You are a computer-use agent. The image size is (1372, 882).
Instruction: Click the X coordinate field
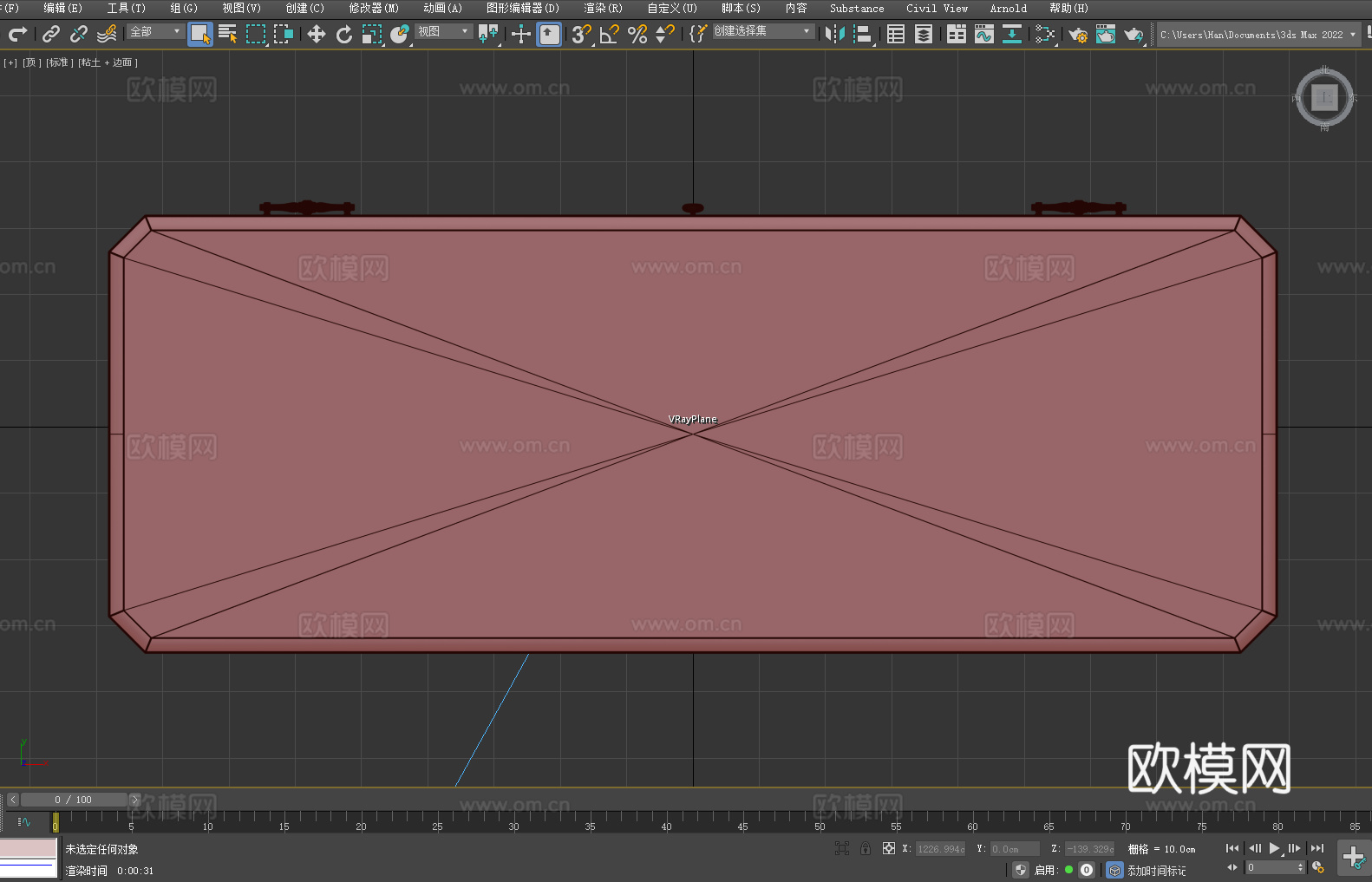point(941,849)
